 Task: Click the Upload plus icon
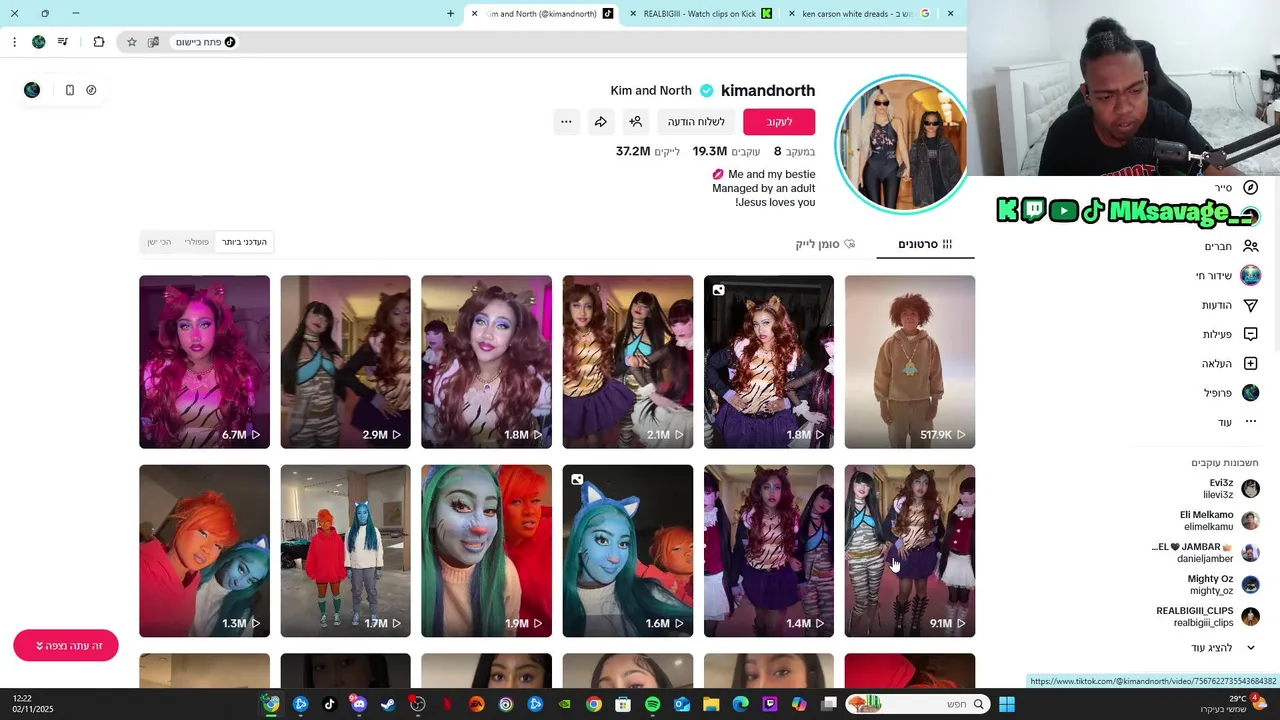click(x=1250, y=363)
